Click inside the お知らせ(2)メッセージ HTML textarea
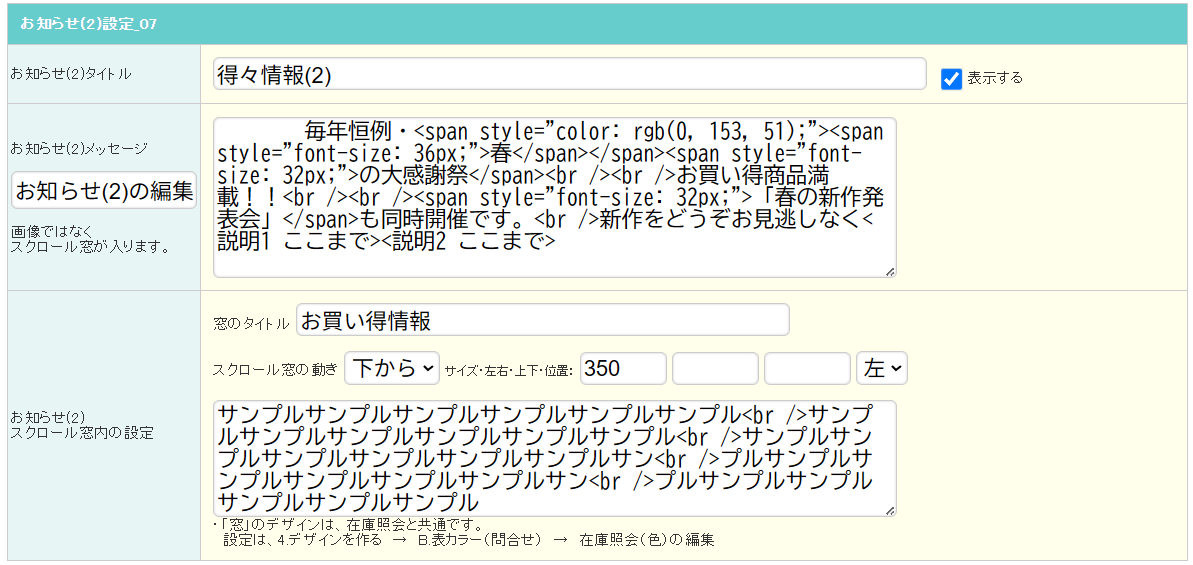This screenshot has height=565, width=1193. pyautogui.click(x=555, y=198)
